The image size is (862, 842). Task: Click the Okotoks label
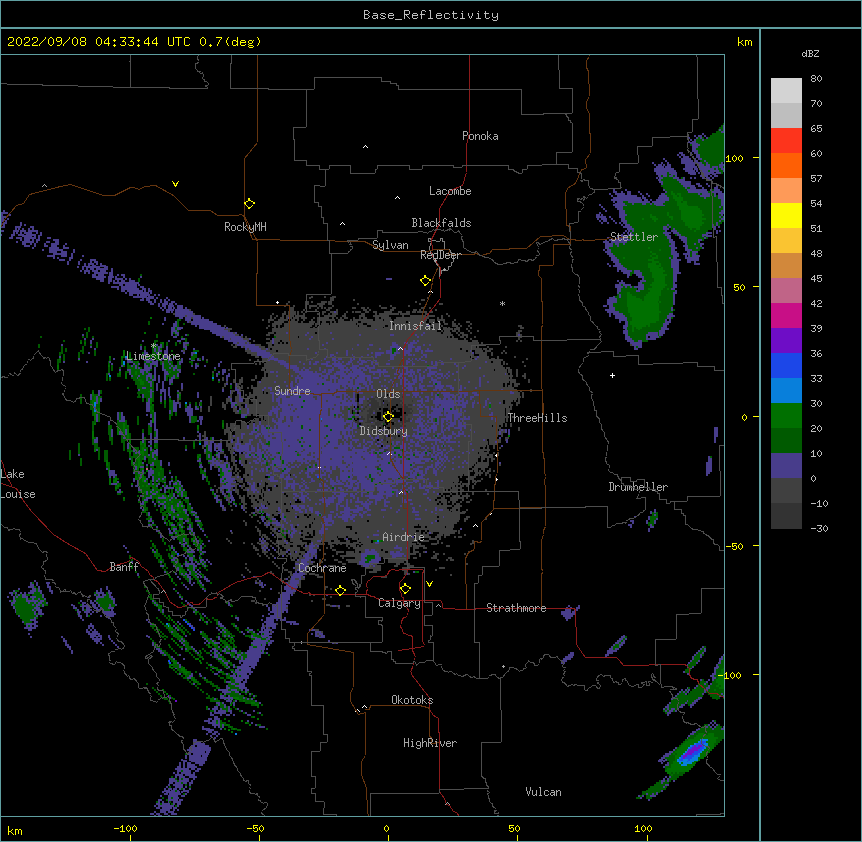[x=412, y=700]
